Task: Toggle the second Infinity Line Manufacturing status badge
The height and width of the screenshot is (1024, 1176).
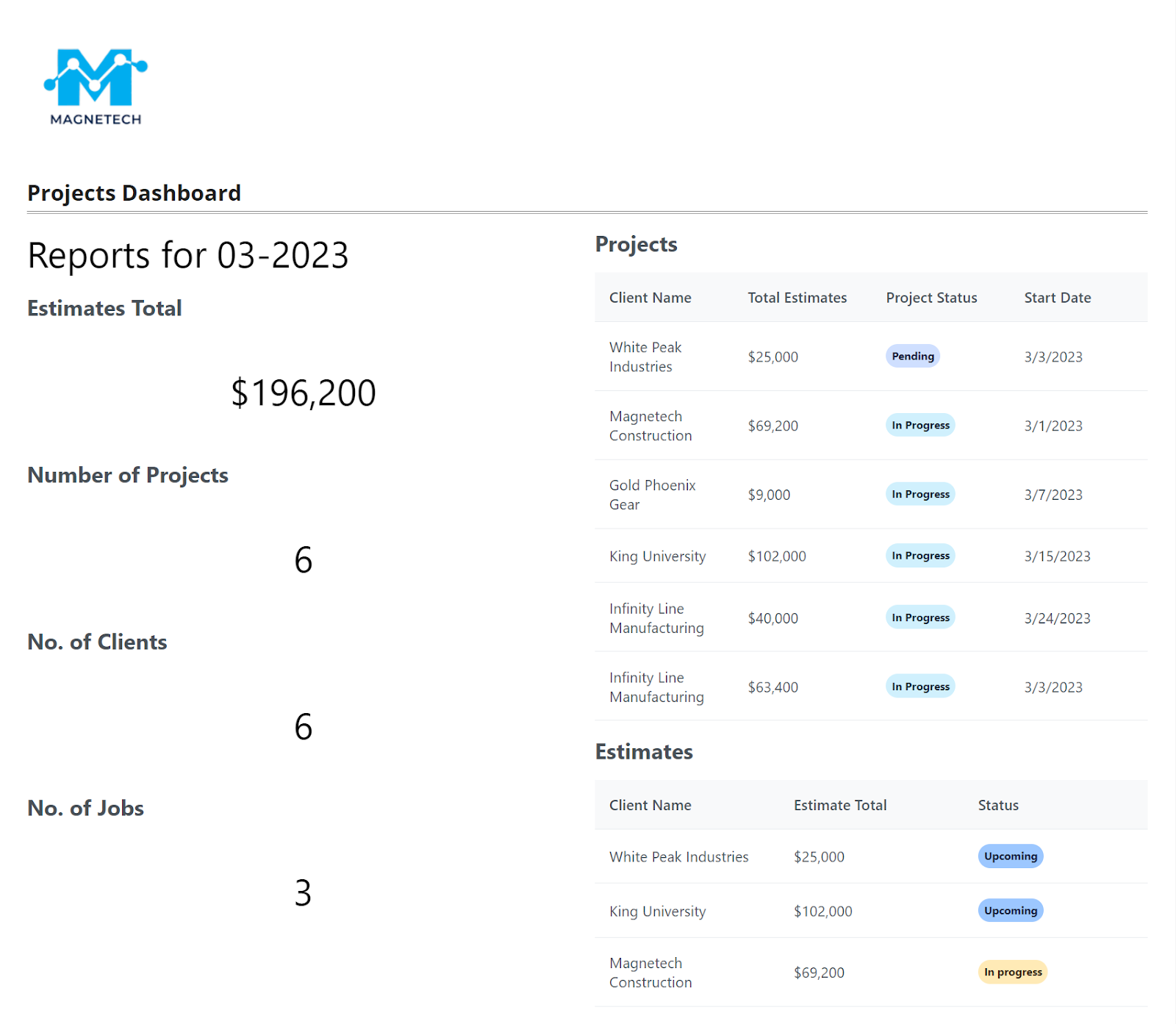Action: coord(919,686)
